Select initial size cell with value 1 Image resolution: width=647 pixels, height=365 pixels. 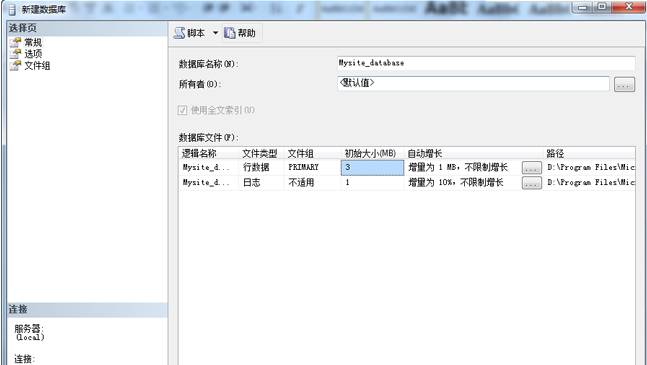[x=372, y=183]
